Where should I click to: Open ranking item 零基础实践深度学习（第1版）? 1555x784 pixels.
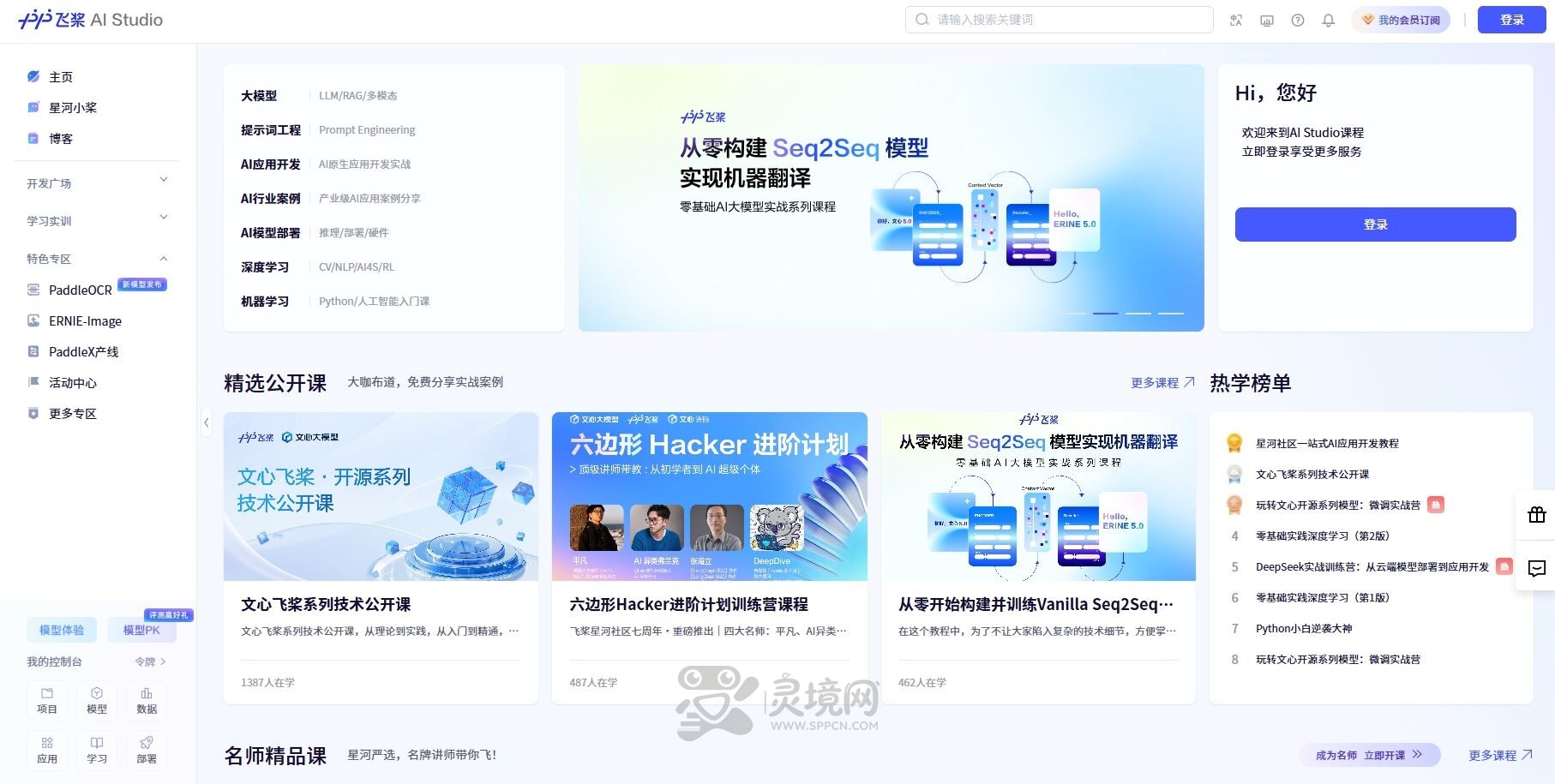pyautogui.click(x=1323, y=598)
